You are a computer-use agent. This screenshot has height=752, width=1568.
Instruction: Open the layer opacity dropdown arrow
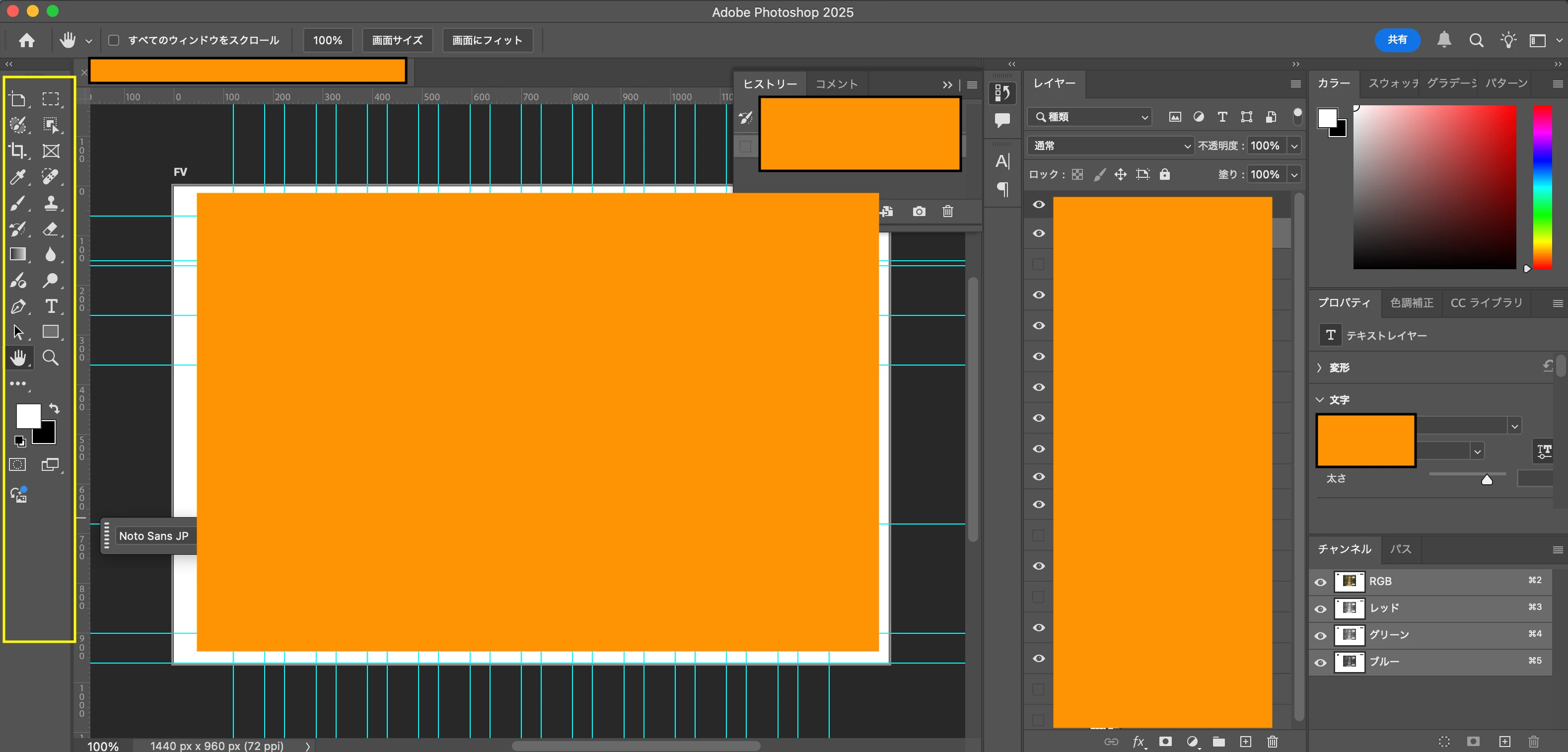tap(1294, 146)
